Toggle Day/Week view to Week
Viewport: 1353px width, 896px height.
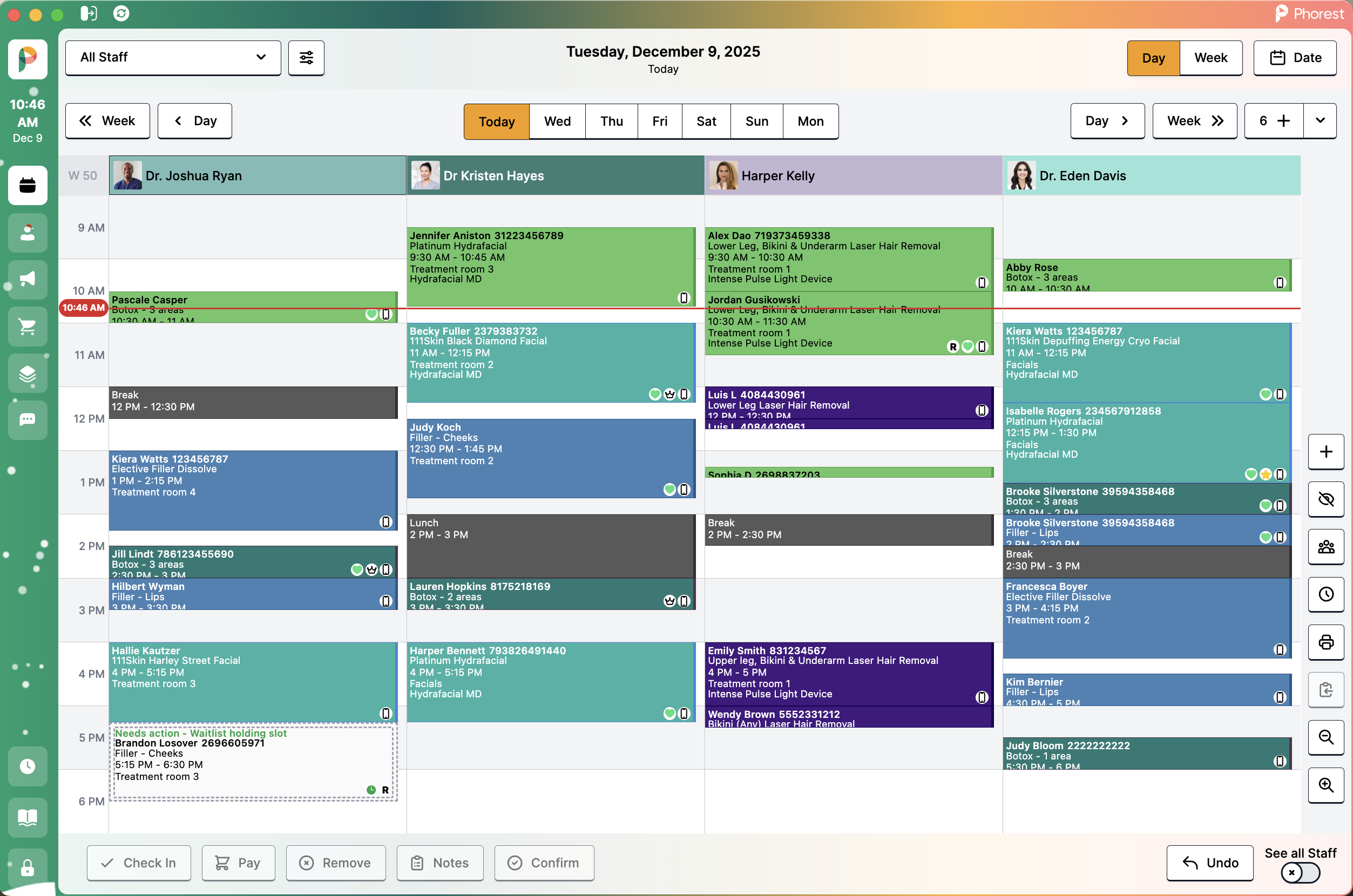pos(1210,58)
